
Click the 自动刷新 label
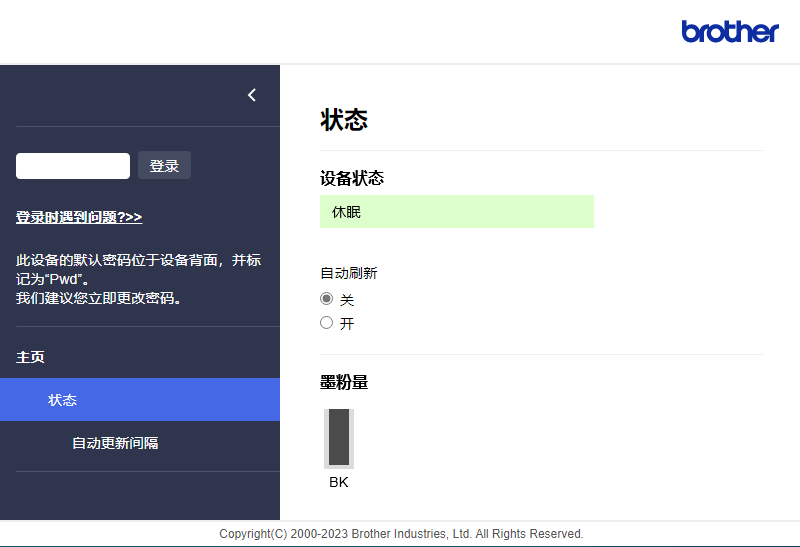coord(349,273)
